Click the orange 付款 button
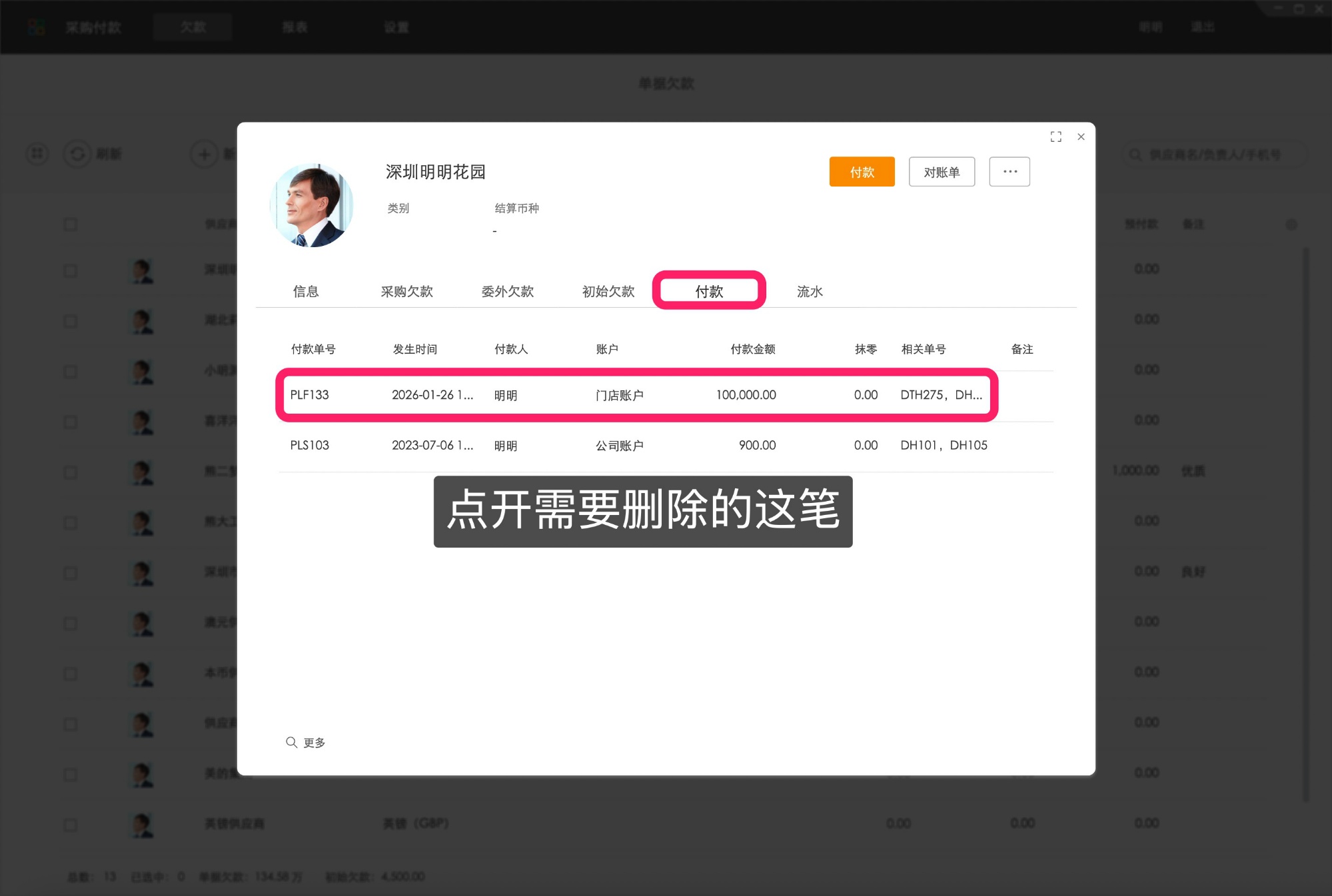Viewport: 1332px width, 896px height. point(862,172)
